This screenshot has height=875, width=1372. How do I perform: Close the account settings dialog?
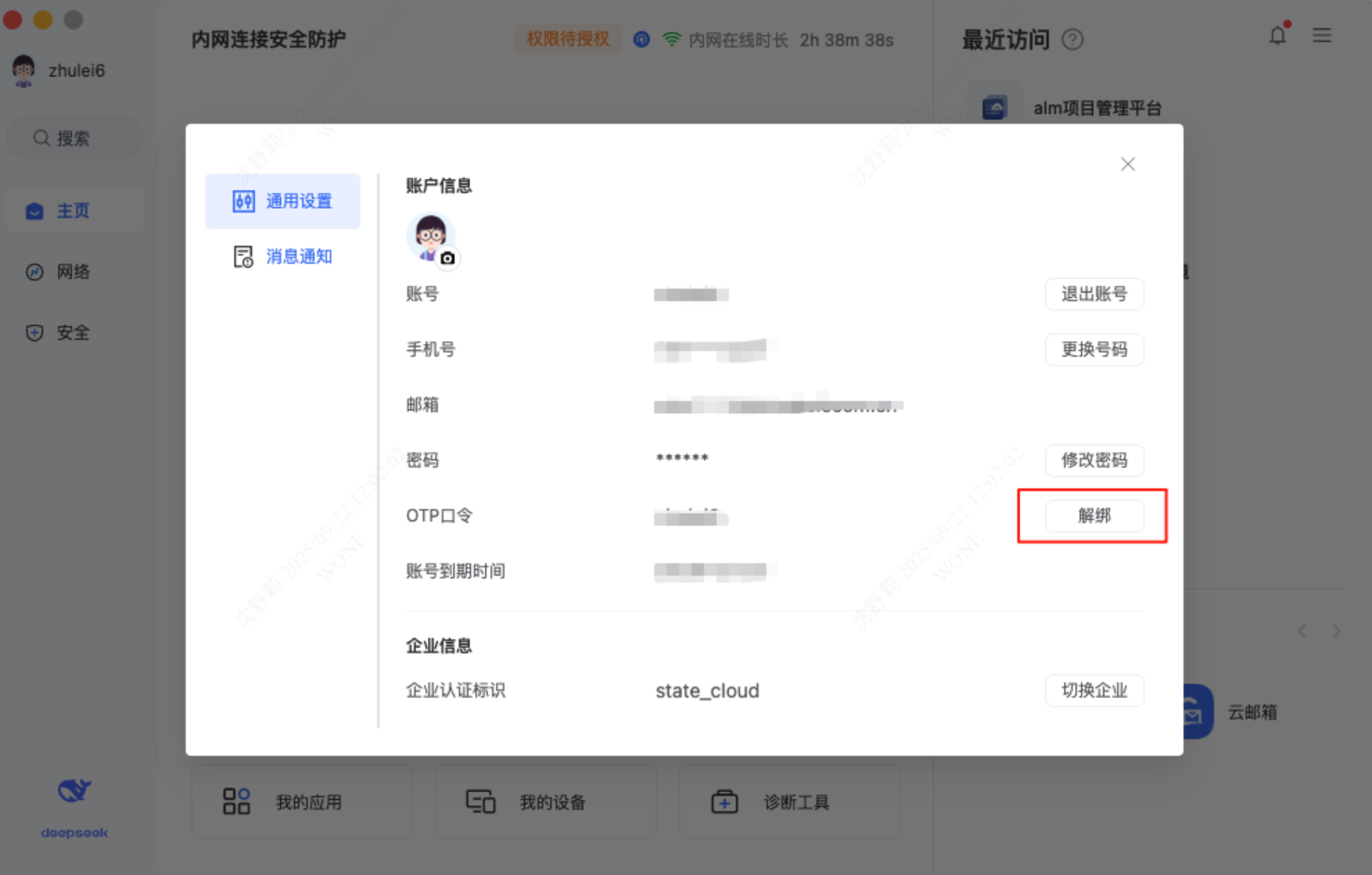pyautogui.click(x=1128, y=164)
